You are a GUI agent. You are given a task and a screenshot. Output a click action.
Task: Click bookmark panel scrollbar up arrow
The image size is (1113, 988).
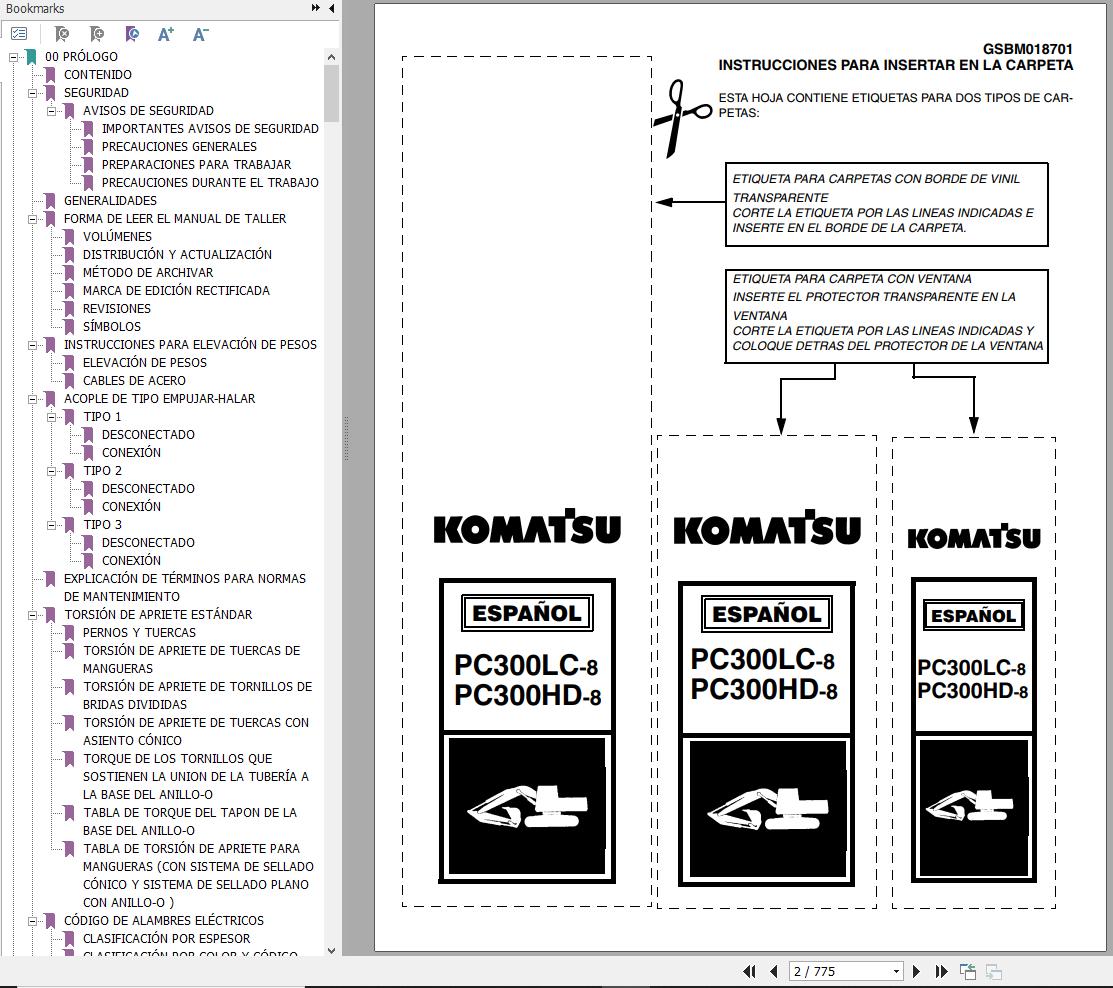point(331,57)
